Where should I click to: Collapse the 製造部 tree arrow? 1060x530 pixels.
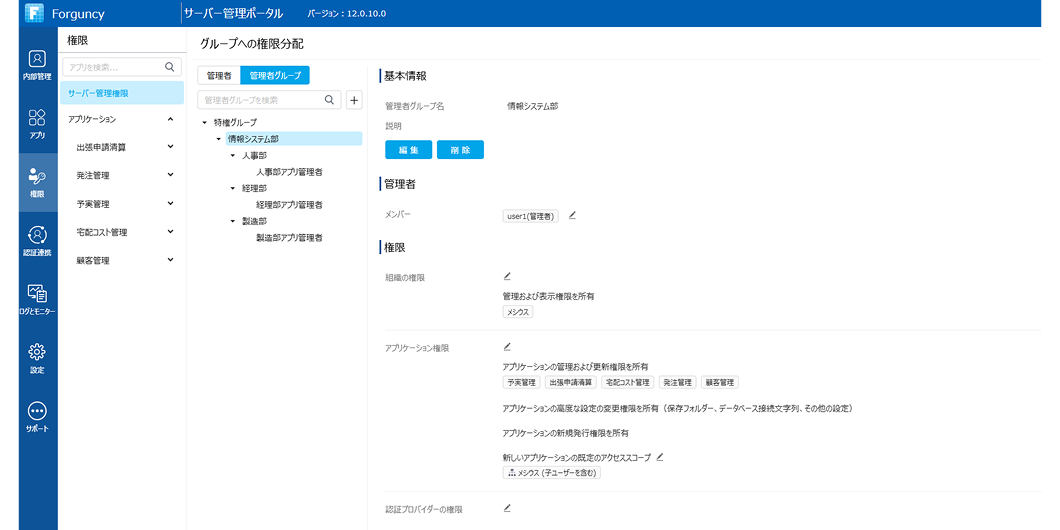click(x=233, y=222)
